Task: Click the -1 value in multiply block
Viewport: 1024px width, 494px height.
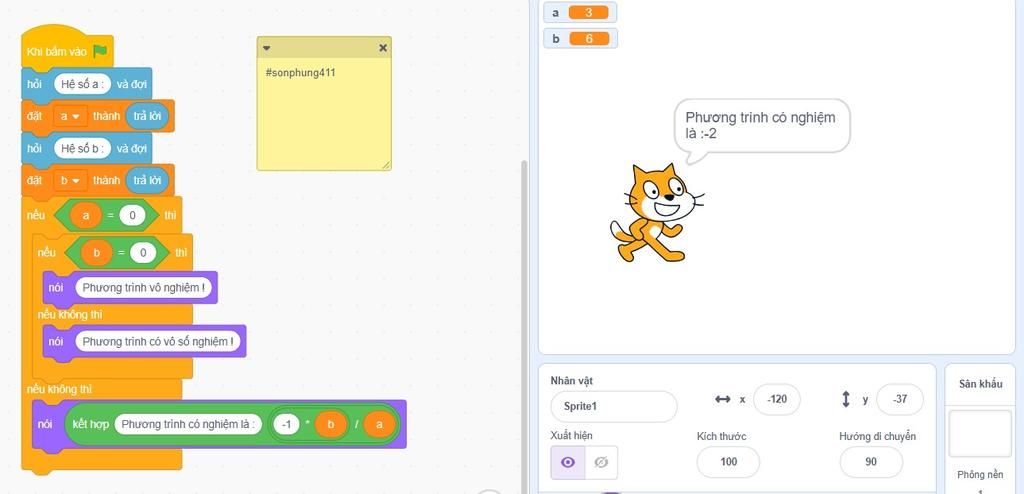Action: (286, 425)
